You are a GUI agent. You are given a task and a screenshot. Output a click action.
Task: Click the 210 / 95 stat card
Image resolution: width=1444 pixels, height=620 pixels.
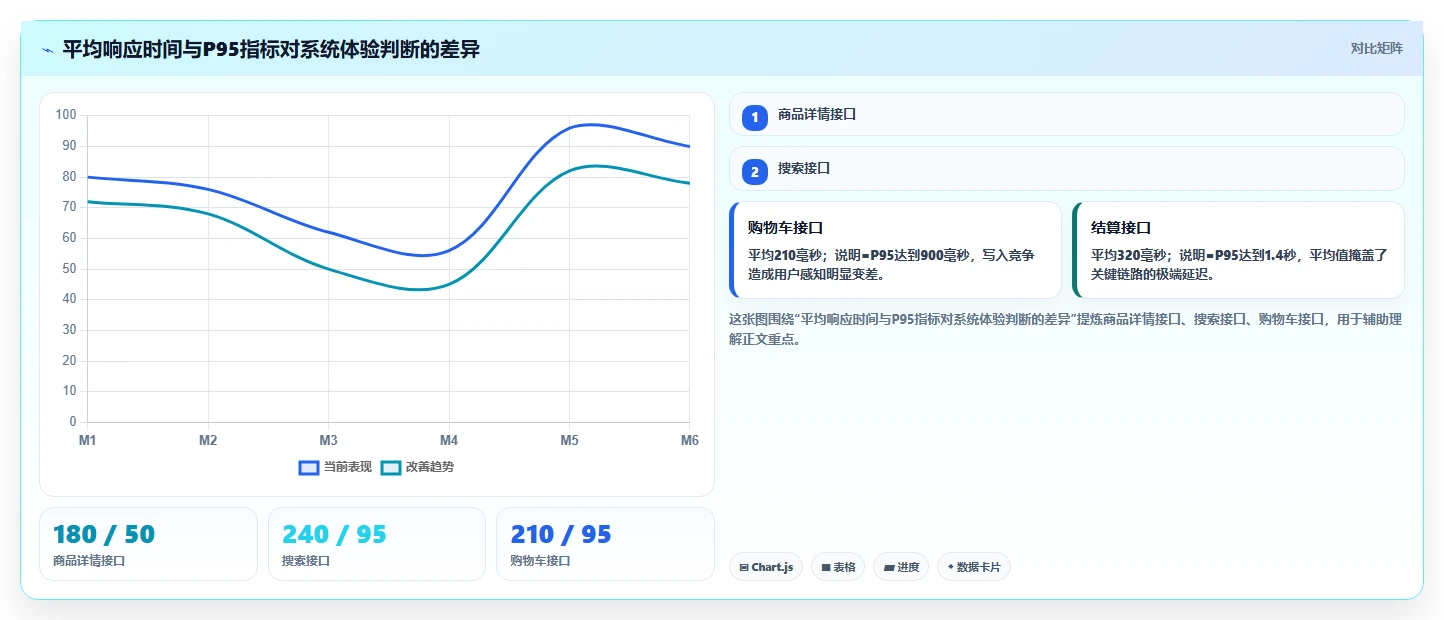[605, 544]
